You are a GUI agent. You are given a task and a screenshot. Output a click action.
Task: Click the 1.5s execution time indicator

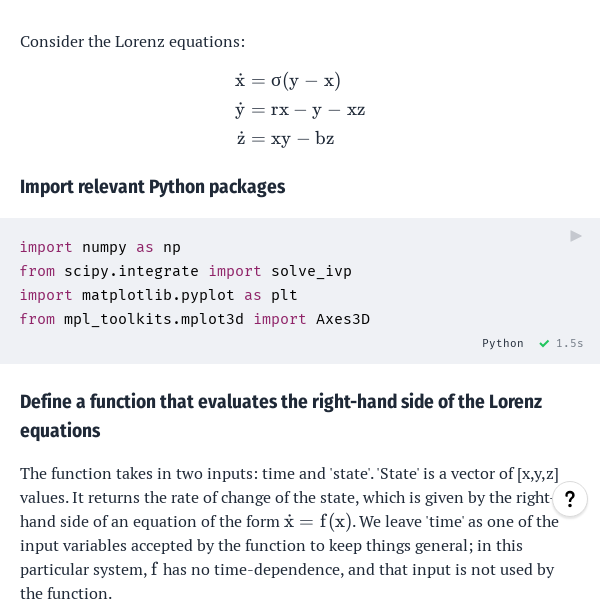coord(570,344)
